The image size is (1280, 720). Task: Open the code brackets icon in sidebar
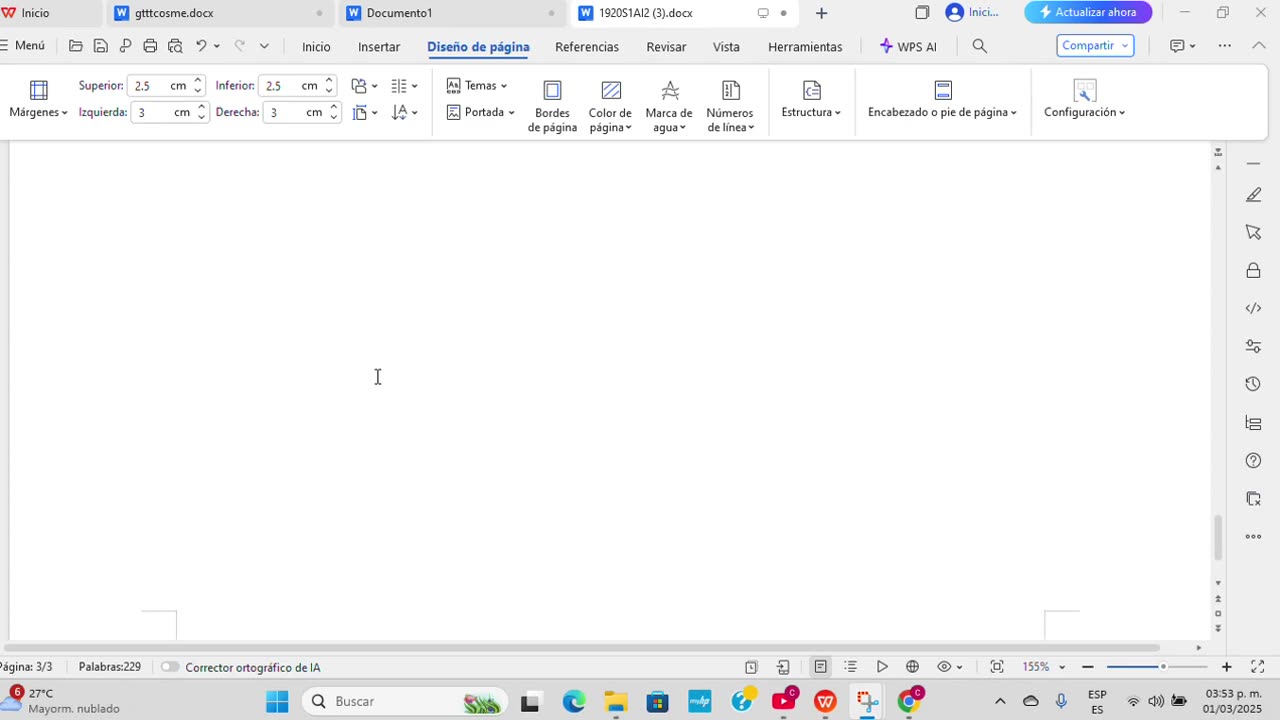(1253, 308)
